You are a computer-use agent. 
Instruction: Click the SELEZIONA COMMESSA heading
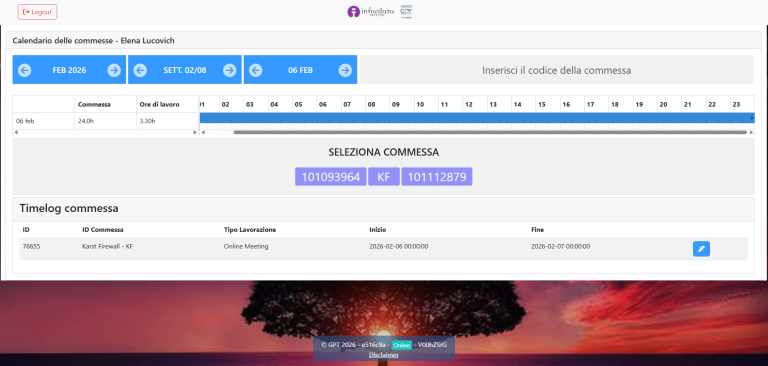(x=384, y=152)
